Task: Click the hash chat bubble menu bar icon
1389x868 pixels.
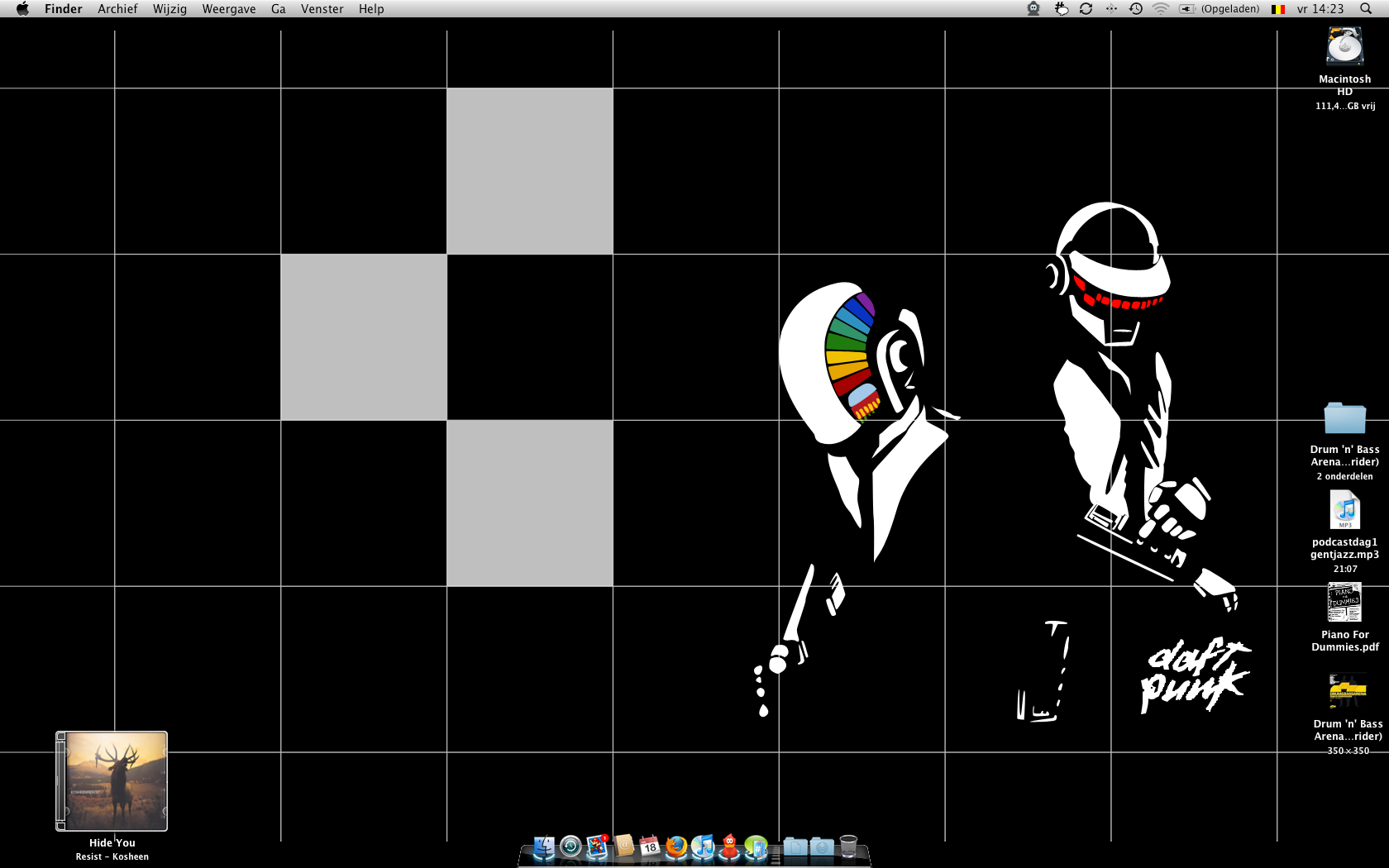Action: 1061,9
